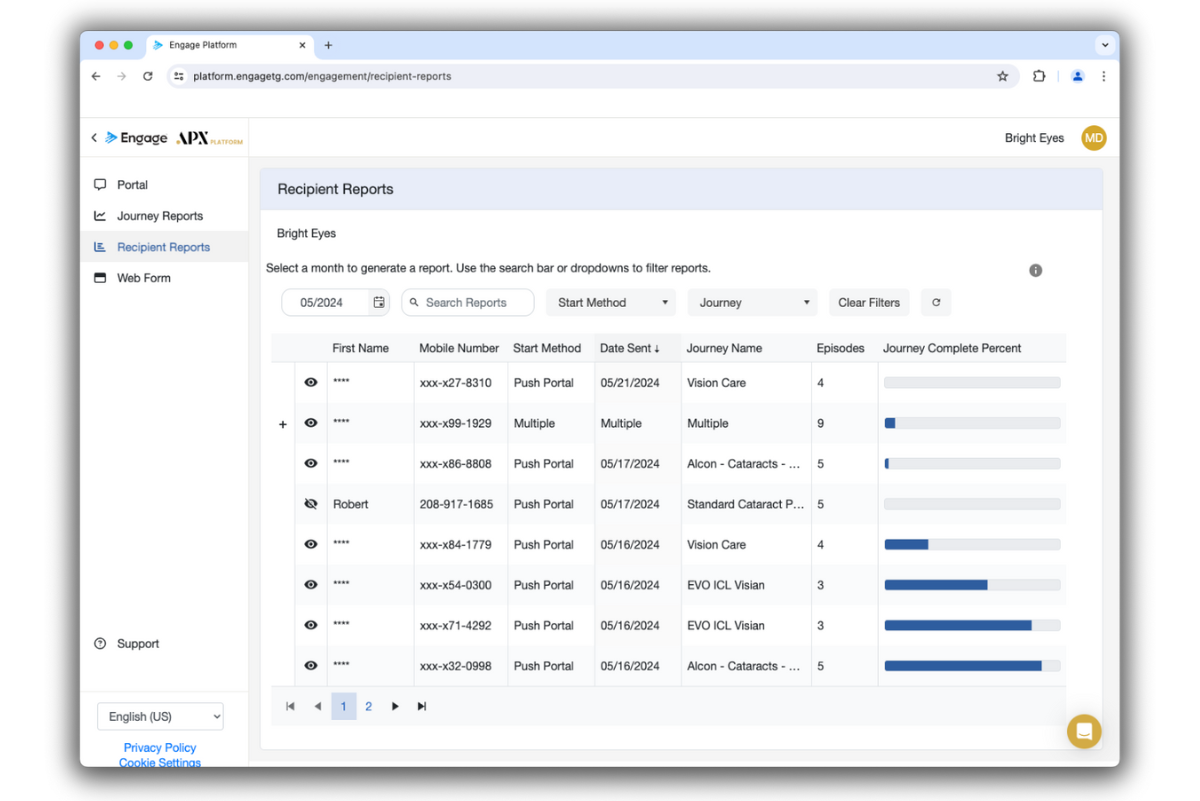Open the chat widget button
The height and width of the screenshot is (801, 1200).
tap(1084, 731)
